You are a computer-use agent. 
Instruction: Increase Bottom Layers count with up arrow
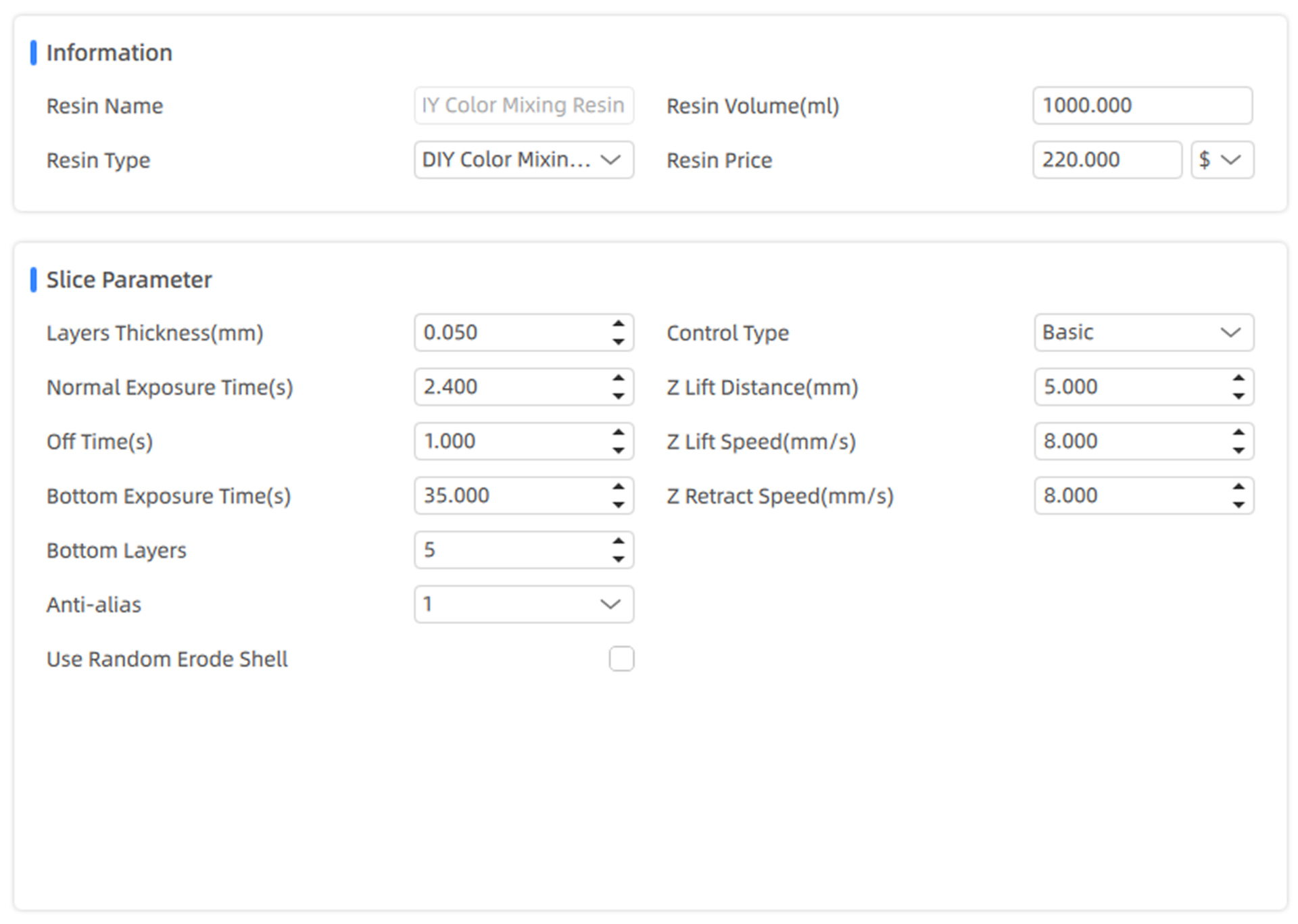click(x=618, y=541)
